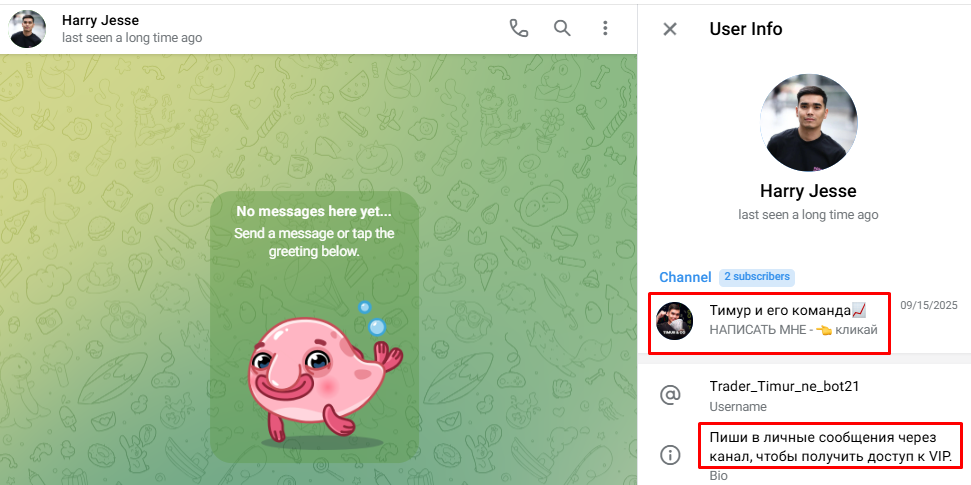Copy the Trader_Timur_ne_bot21 username
971x485 pixels.
pos(784,386)
